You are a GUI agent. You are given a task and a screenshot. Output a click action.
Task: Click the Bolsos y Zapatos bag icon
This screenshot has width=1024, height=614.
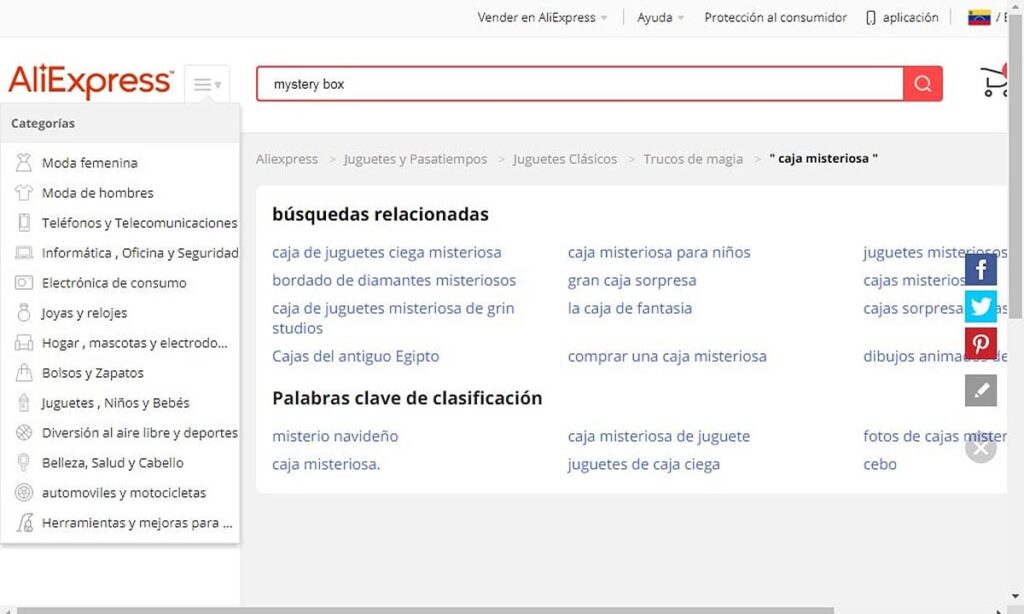click(24, 373)
